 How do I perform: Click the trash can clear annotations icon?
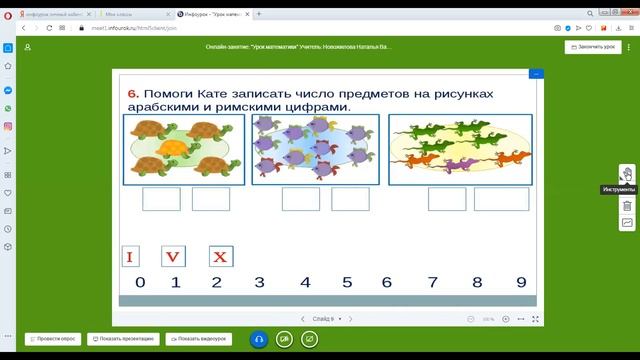point(627,206)
